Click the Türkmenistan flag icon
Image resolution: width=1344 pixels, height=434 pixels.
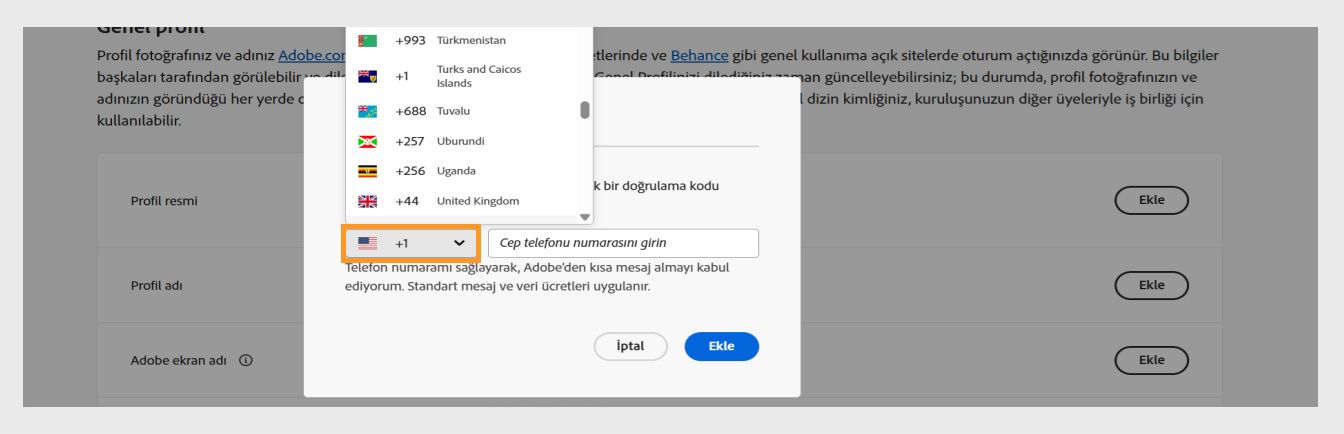tap(367, 40)
